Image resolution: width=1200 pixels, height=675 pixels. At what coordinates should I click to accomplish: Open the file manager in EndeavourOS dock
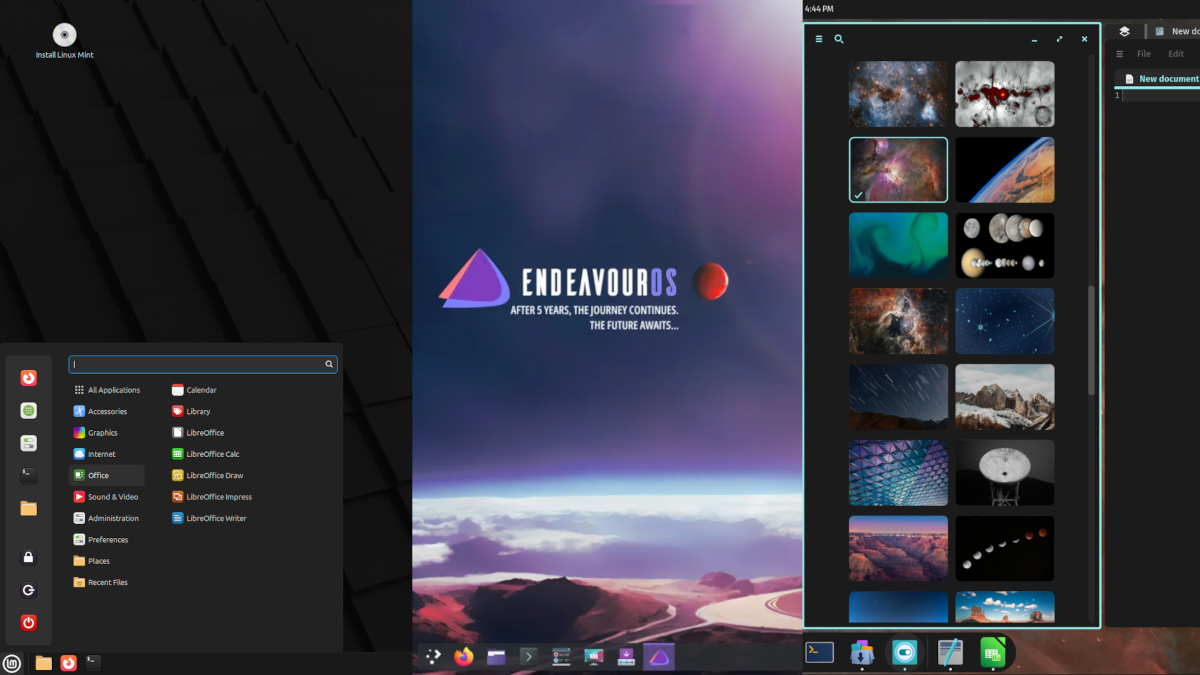497,657
